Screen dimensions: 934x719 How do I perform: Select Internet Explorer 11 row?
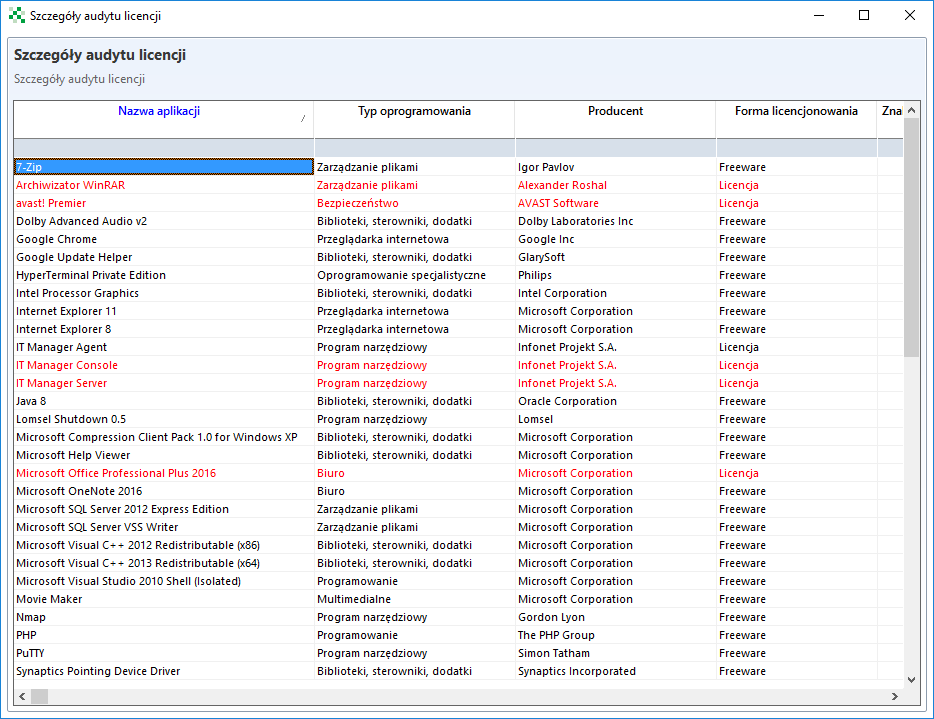pyautogui.click(x=459, y=311)
